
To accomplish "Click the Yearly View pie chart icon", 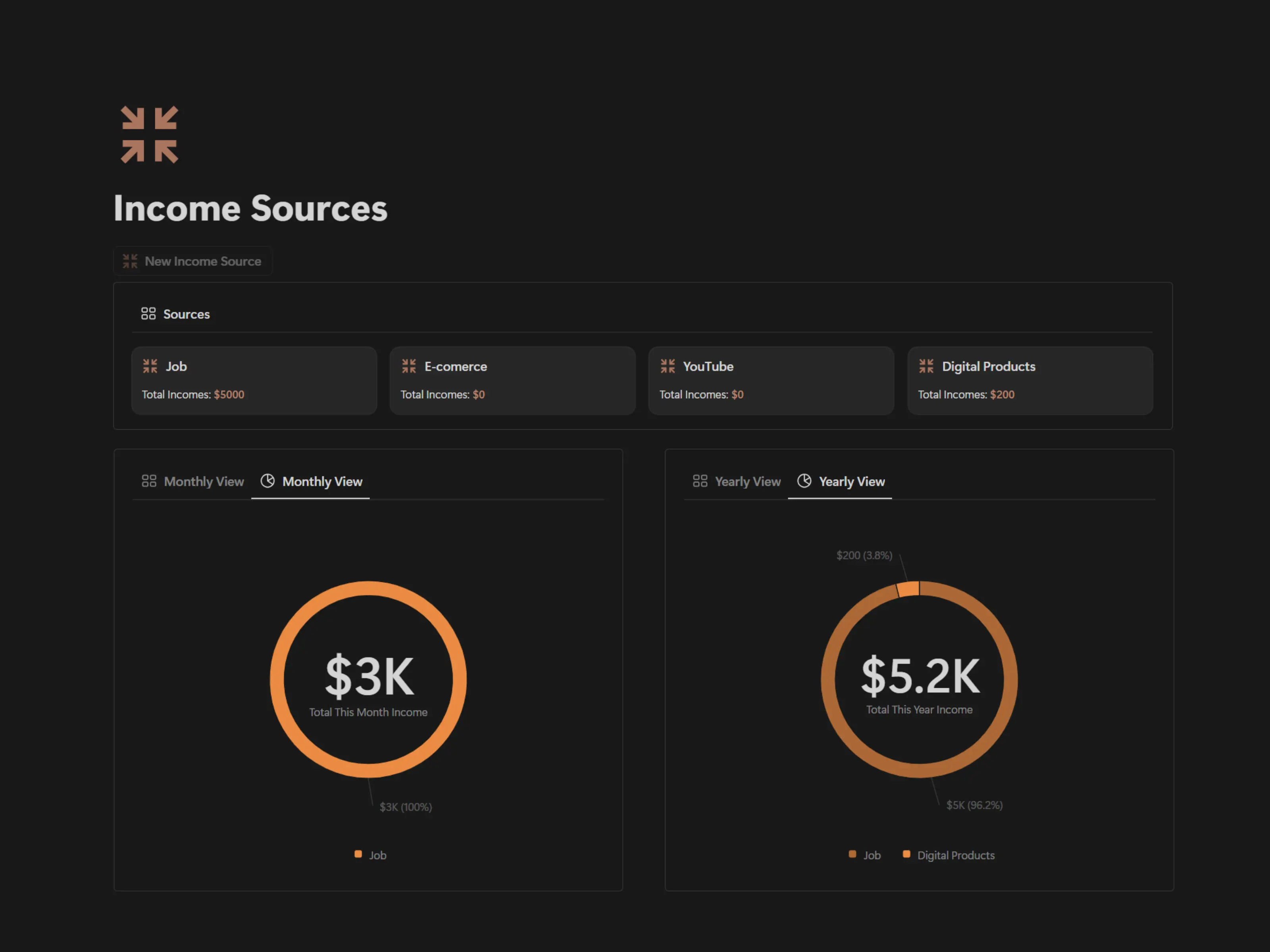I will pyautogui.click(x=804, y=481).
